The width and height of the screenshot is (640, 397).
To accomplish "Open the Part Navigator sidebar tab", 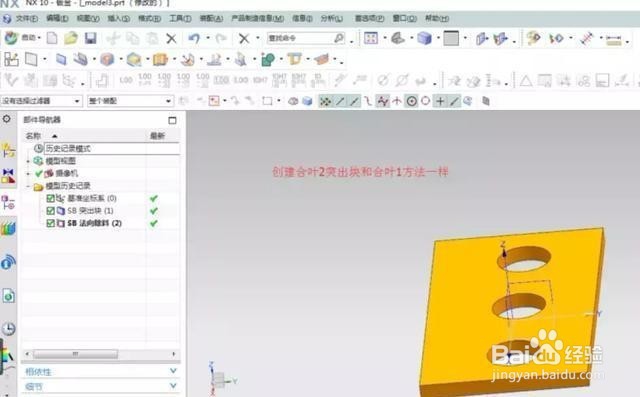I will point(8,202).
